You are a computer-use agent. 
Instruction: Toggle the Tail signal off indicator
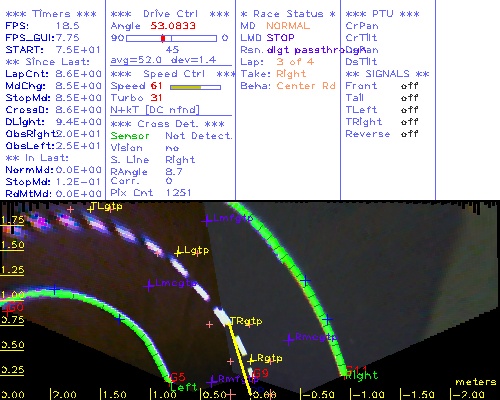coord(409,98)
